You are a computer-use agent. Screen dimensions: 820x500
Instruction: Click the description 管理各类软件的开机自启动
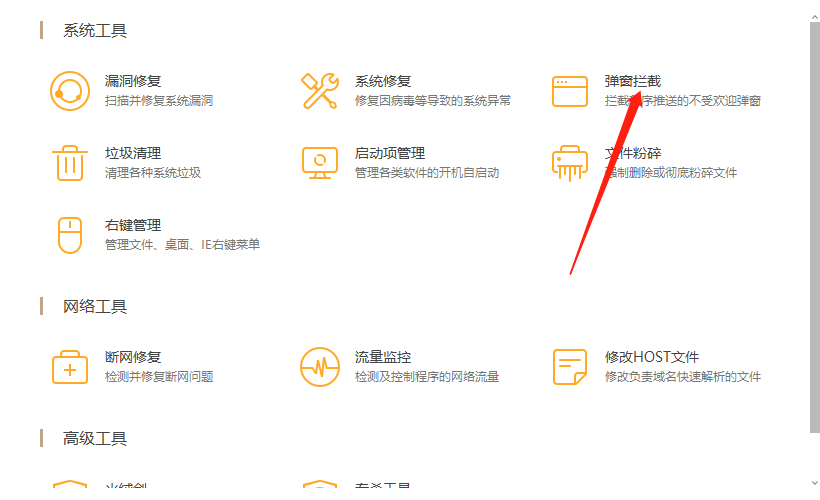[x=427, y=173]
